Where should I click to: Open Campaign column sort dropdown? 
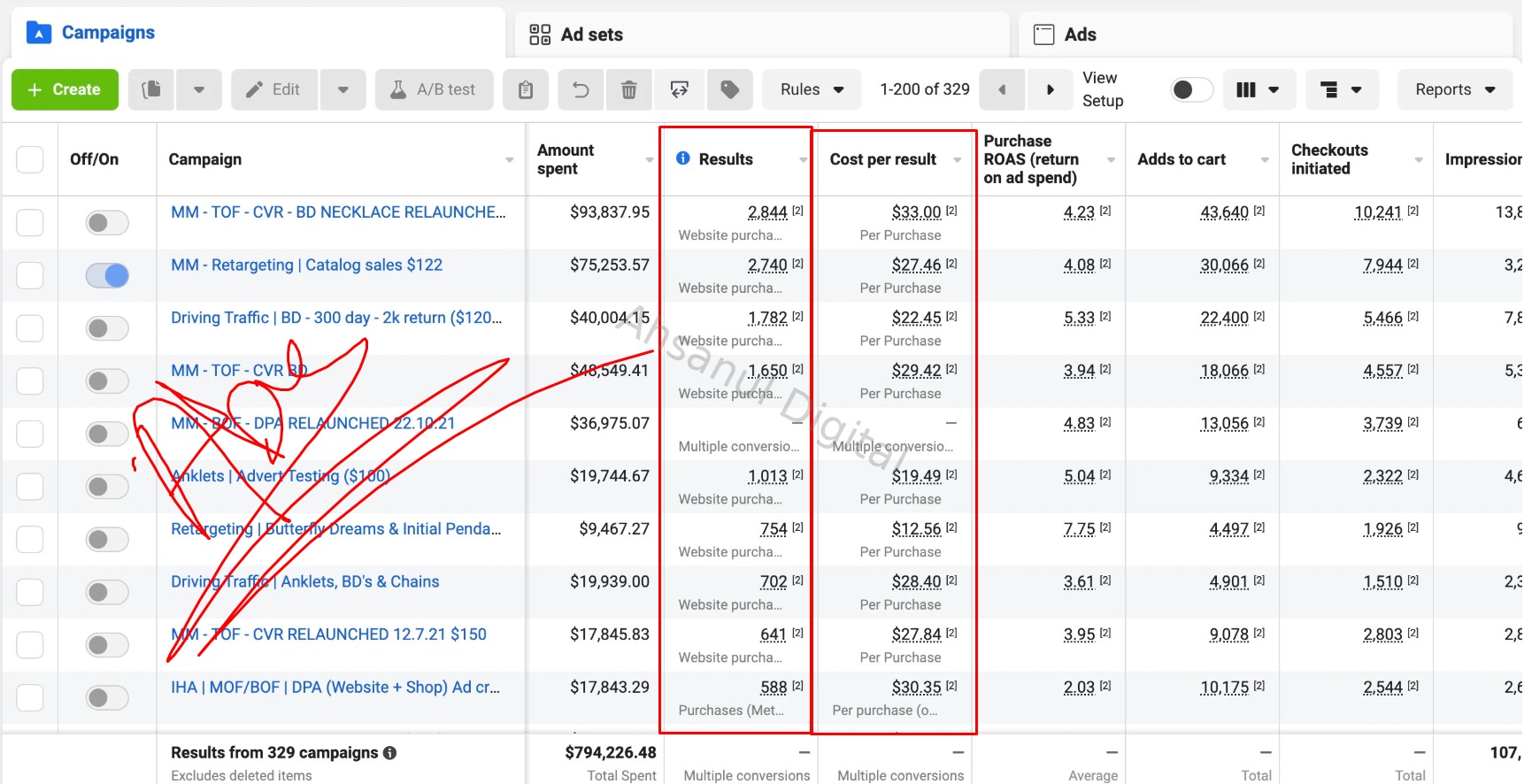point(510,160)
